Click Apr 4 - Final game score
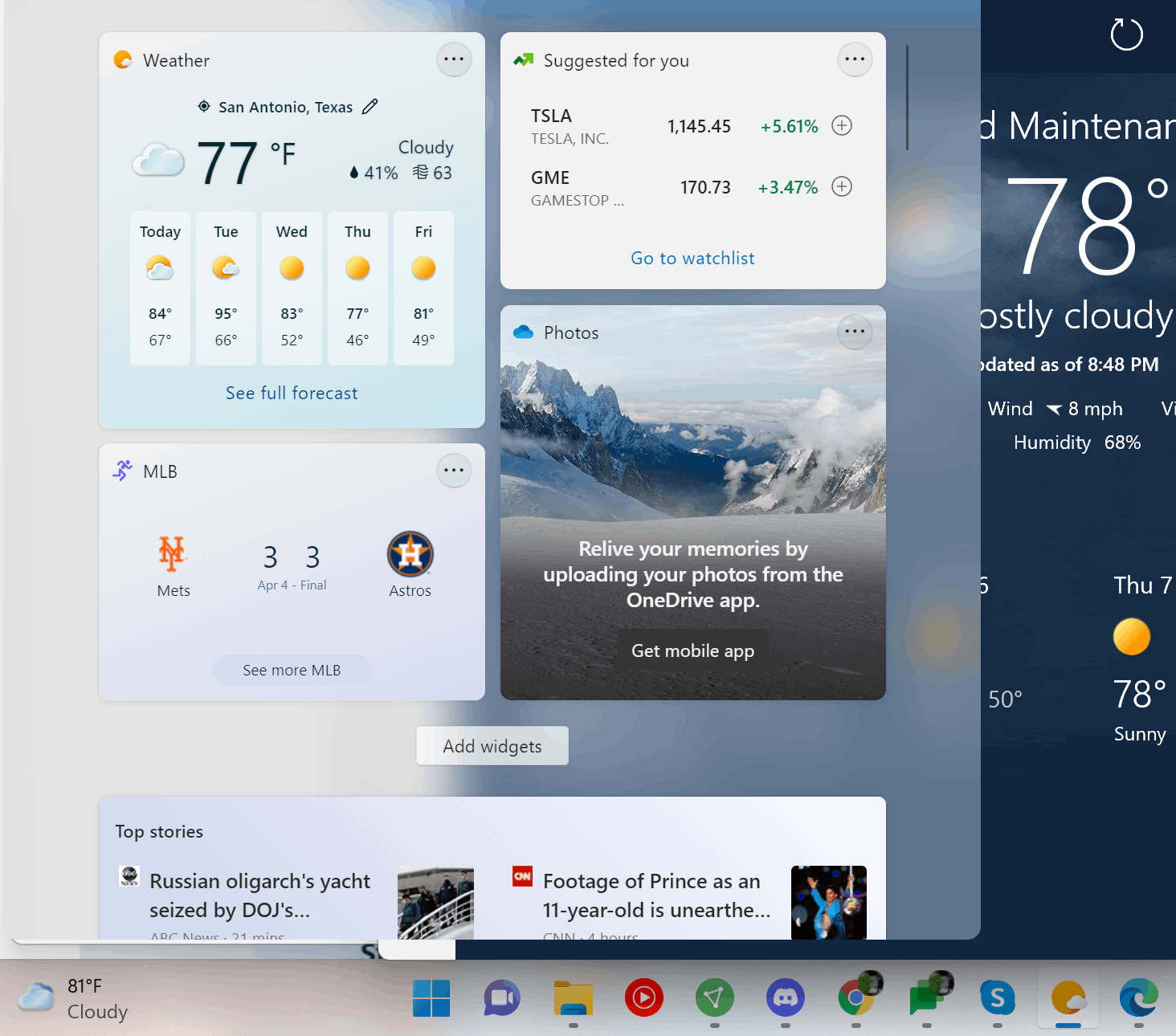The image size is (1176, 1036). pos(292,567)
